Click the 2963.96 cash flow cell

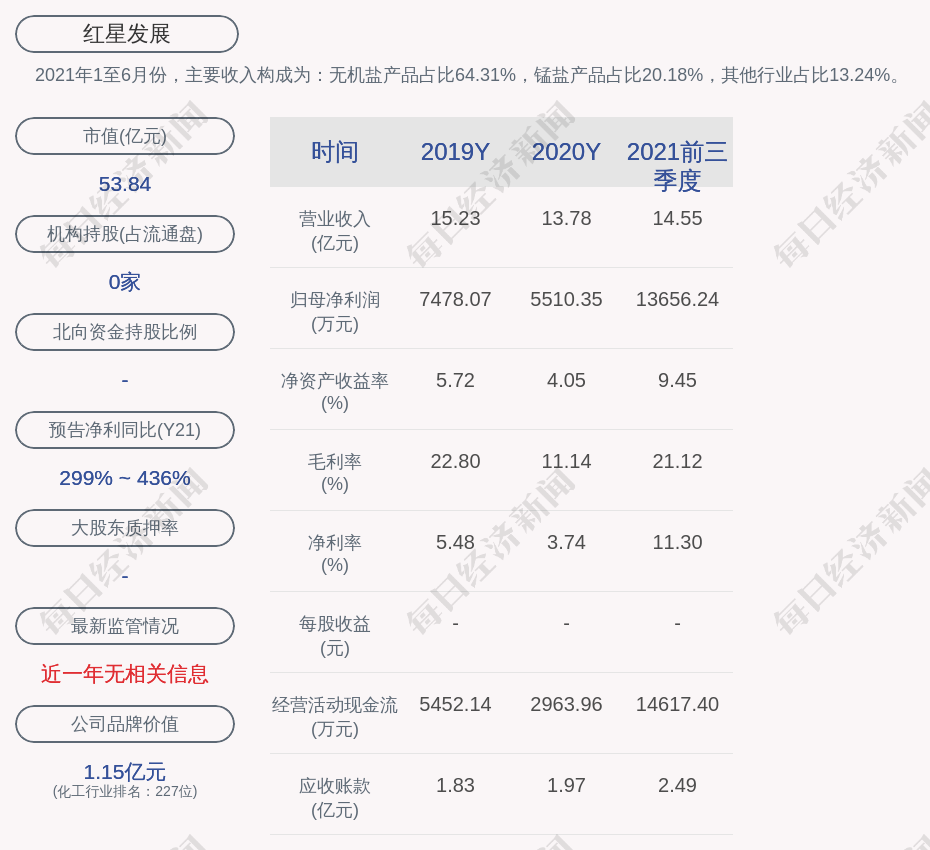(566, 704)
